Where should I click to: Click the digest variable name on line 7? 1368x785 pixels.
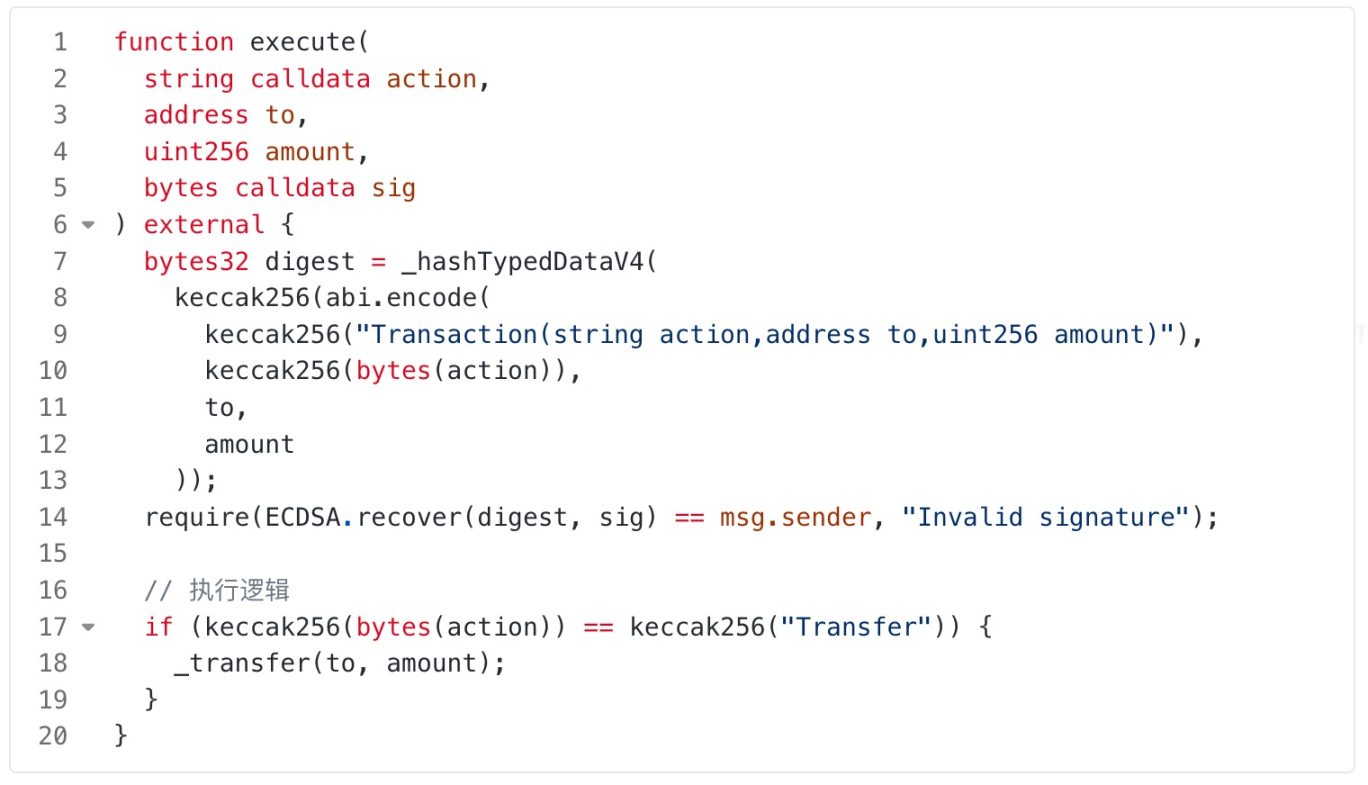pyautogui.click(x=309, y=262)
